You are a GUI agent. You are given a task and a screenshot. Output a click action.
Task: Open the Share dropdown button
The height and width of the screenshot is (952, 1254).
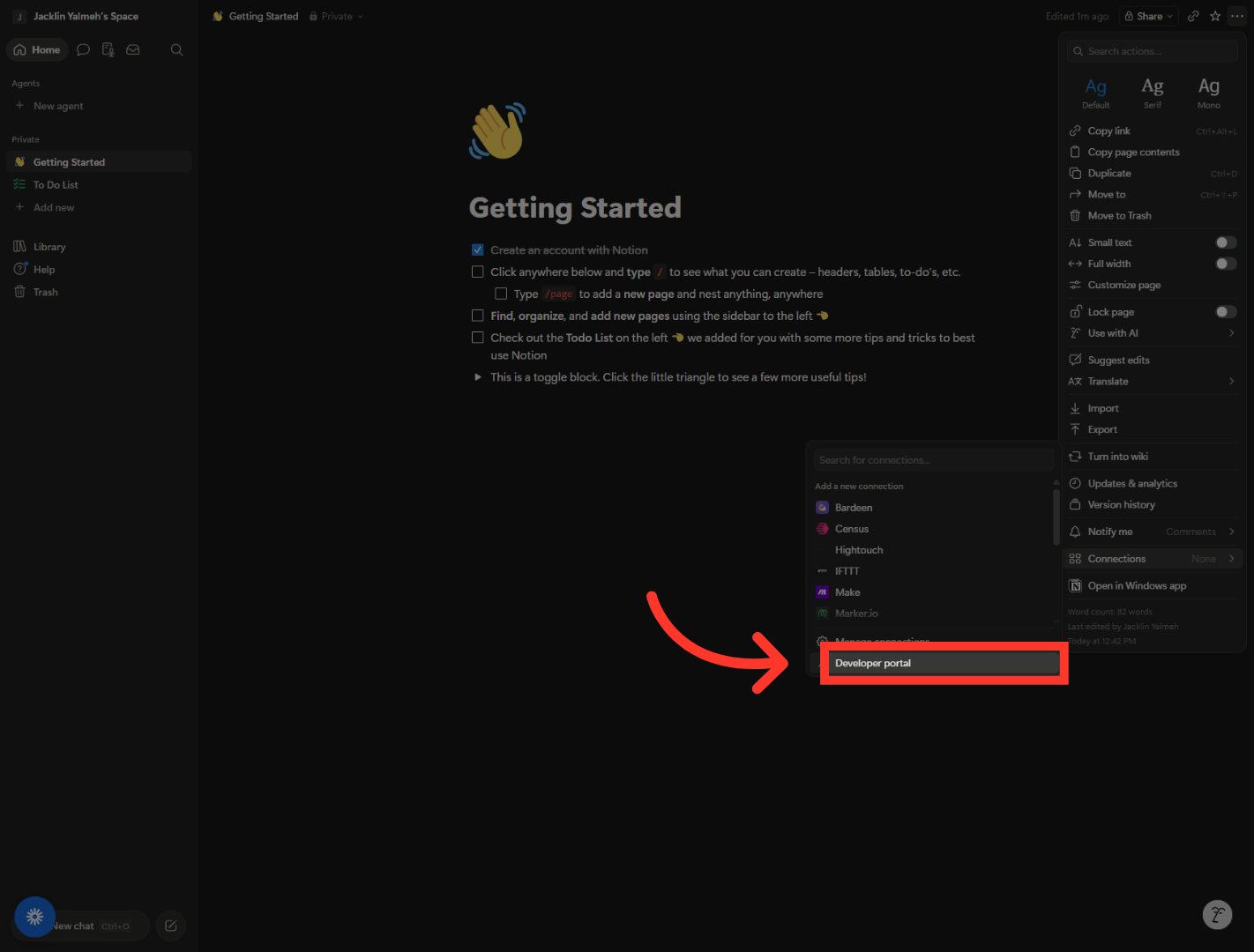[1149, 16]
